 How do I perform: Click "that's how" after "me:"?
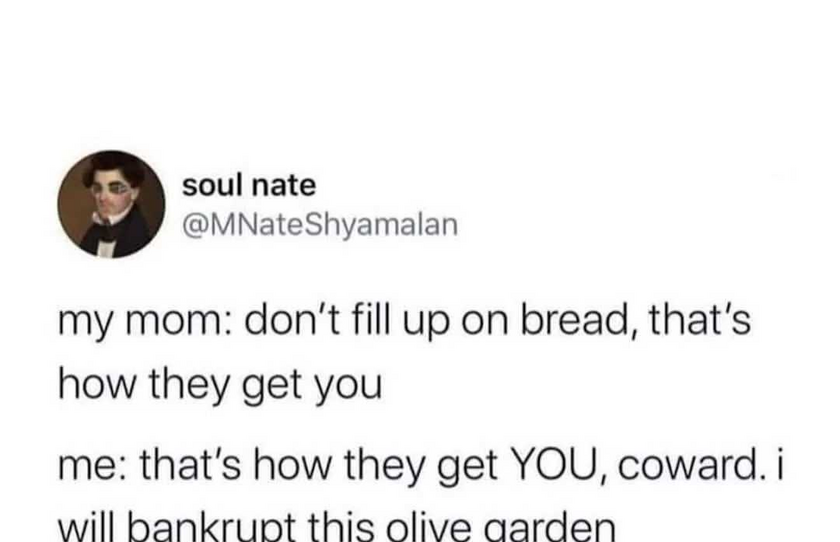pyautogui.click(x=237, y=465)
